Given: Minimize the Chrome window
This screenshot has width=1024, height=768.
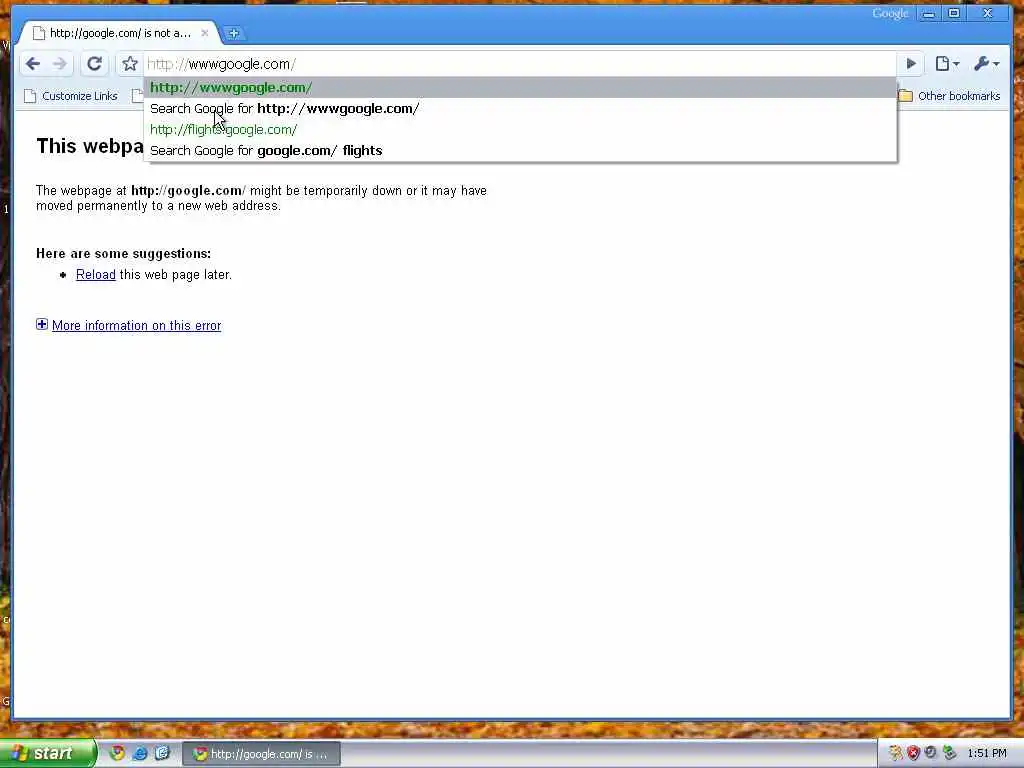Looking at the screenshot, I should pos(929,13).
